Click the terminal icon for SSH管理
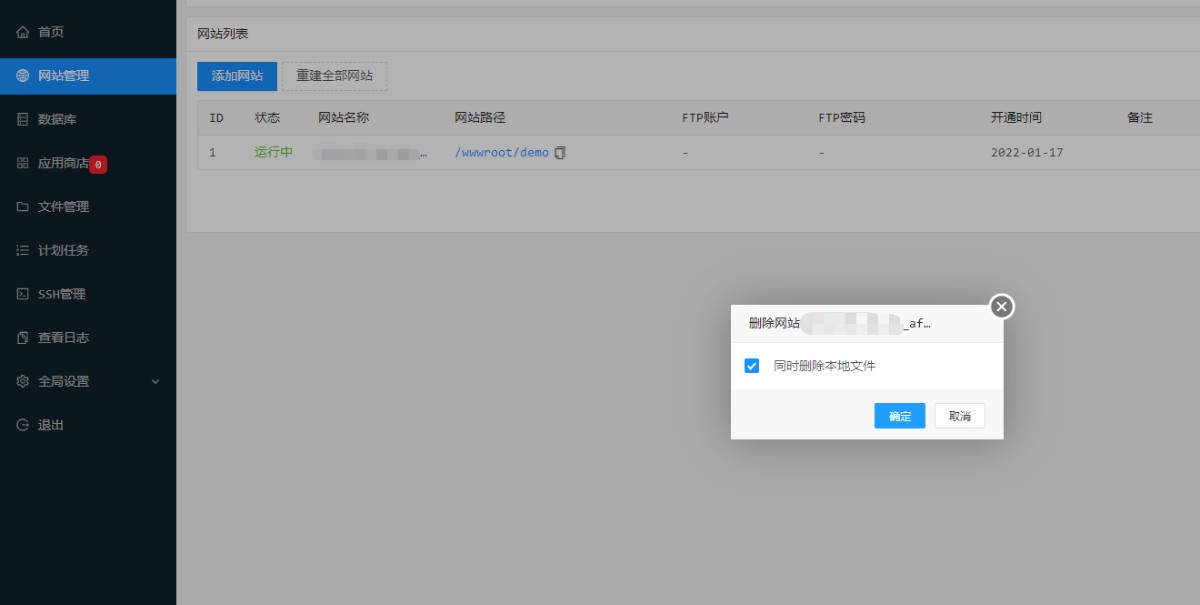Viewport: 1200px width, 605px height. [x=23, y=294]
